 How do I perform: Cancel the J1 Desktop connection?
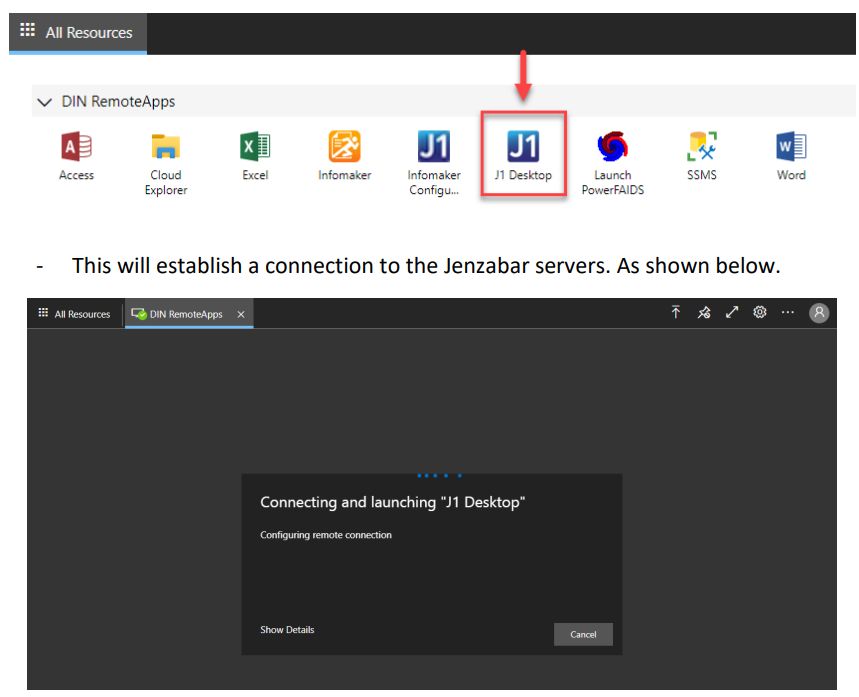(583, 634)
